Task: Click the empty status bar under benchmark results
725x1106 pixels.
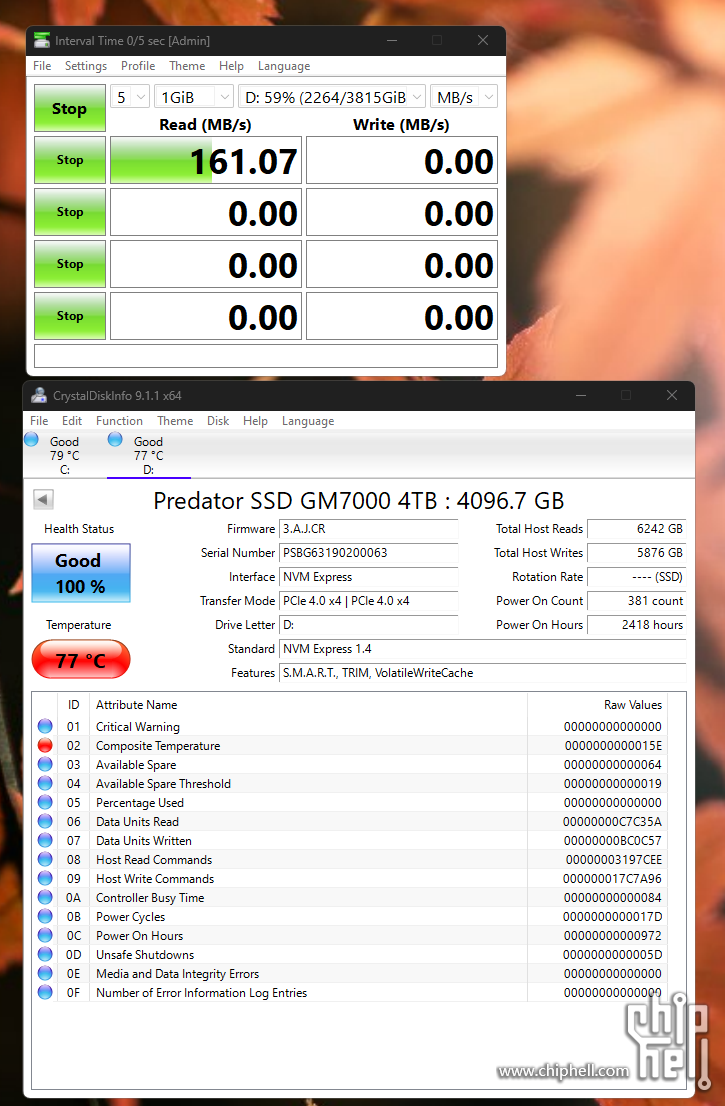Action: pyautogui.click(x=266, y=356)
